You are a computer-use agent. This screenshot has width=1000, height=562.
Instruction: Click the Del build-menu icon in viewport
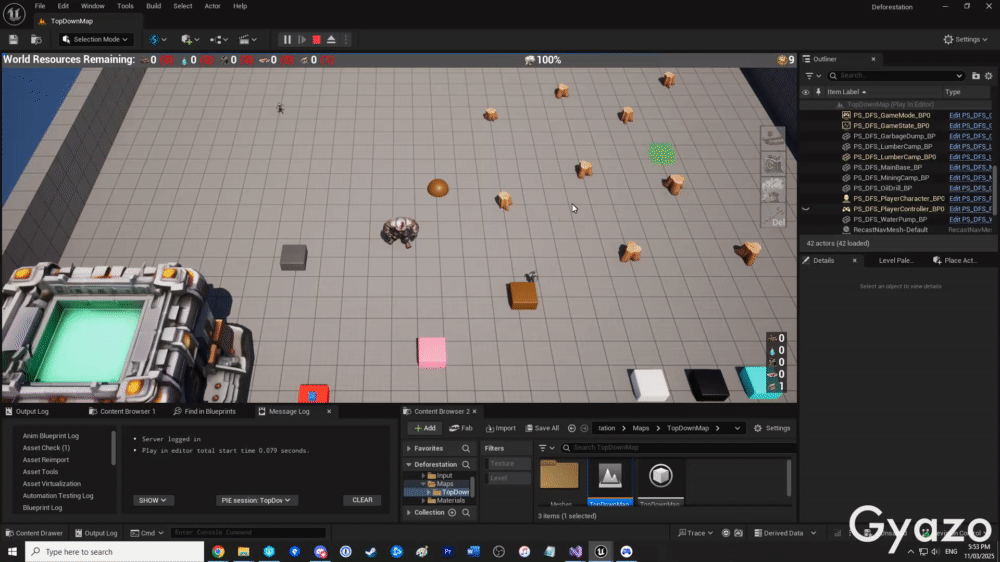pyautogui.click(x=774, y=215)
